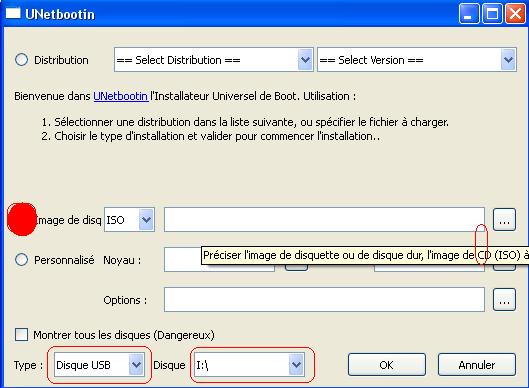Image resolution: width=529 pixels, height=388 pixels.
Task: Click the Annuler button
Action: [x=477, y=365]
